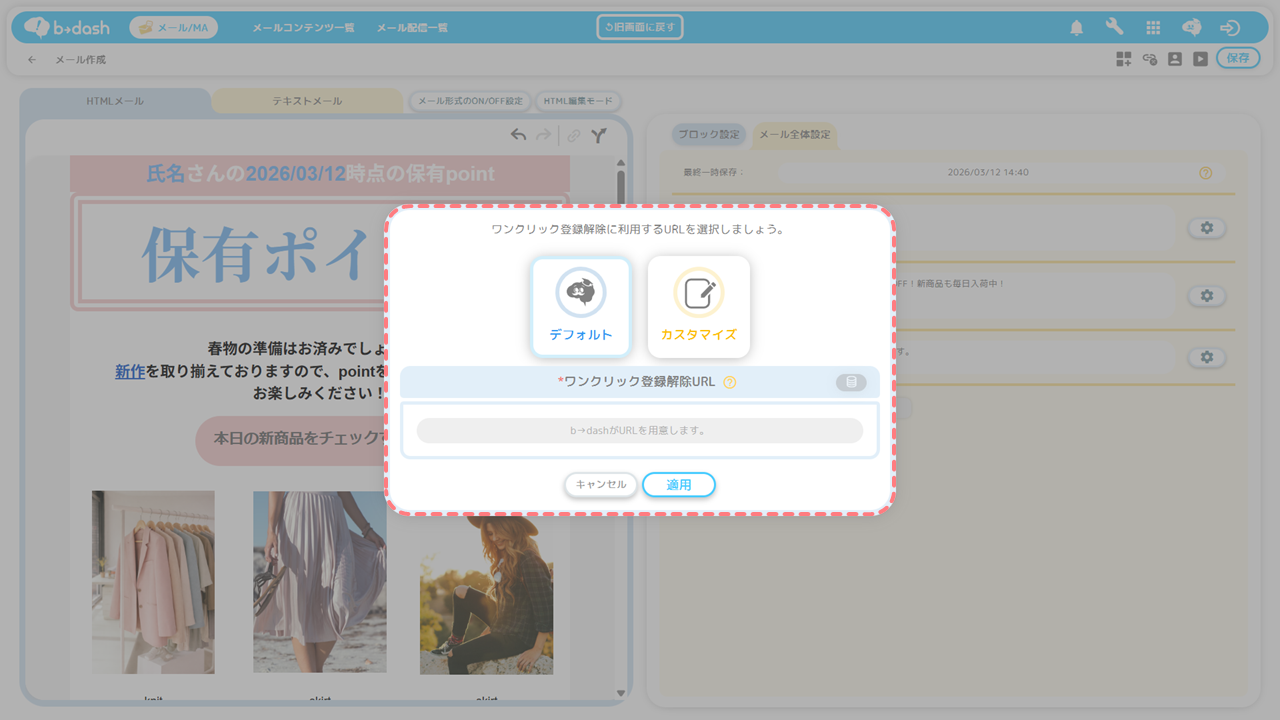Switch to the ブロック設定 tab
Screen dimensions: 1280x720
tap(709, 134)
